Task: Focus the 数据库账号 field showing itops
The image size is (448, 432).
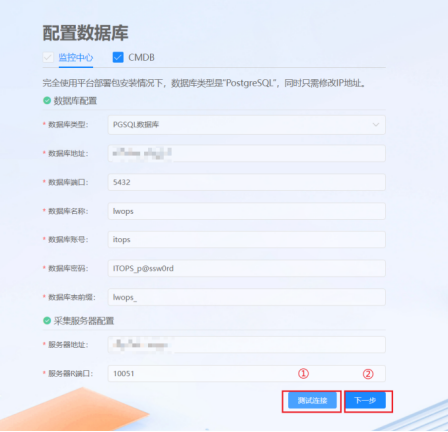Action: 247,239
